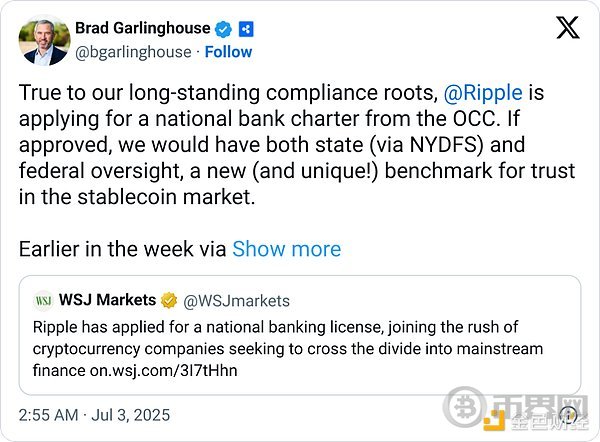The height and width of the screenshot is (442, 600).
Task: Expand the tweet with Show more
Action: [286, 249]
